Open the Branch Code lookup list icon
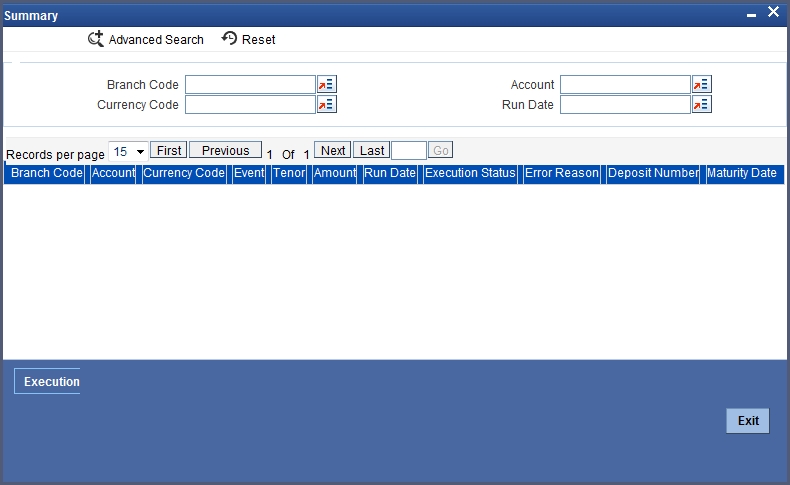The image size is (790, 485). (x=326, y=85)
